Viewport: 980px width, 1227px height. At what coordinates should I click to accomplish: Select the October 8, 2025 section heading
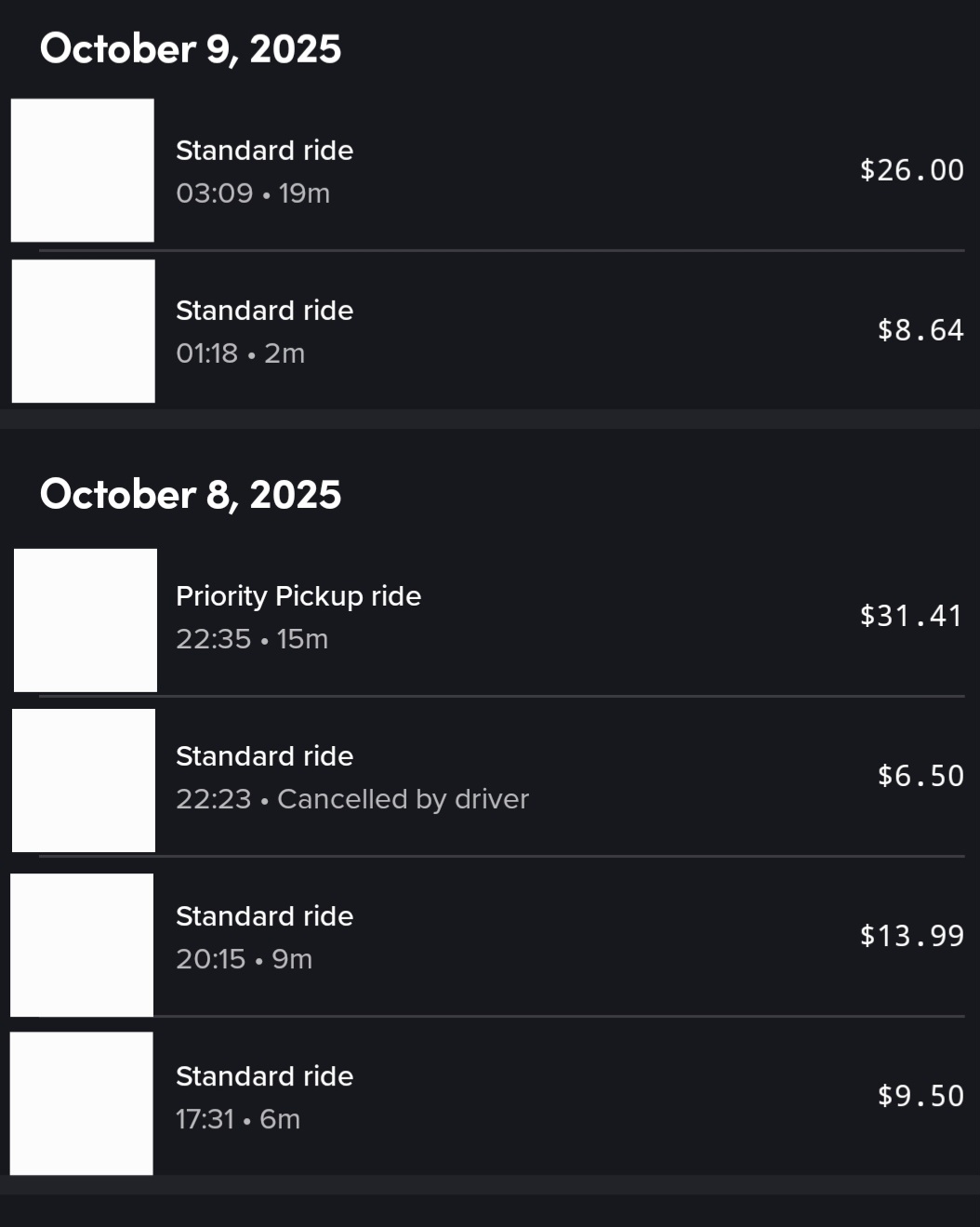click(x=191, y=494)
